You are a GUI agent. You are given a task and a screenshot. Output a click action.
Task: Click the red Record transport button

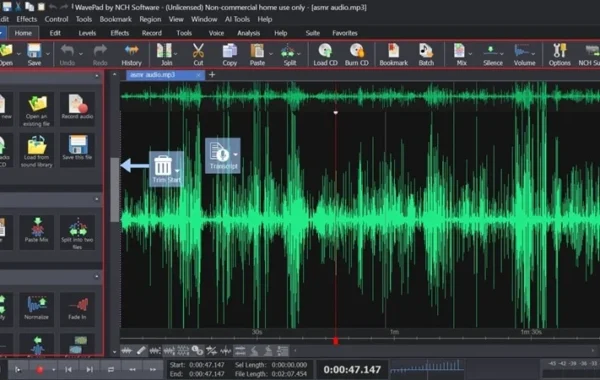click(x=40, y=370)
